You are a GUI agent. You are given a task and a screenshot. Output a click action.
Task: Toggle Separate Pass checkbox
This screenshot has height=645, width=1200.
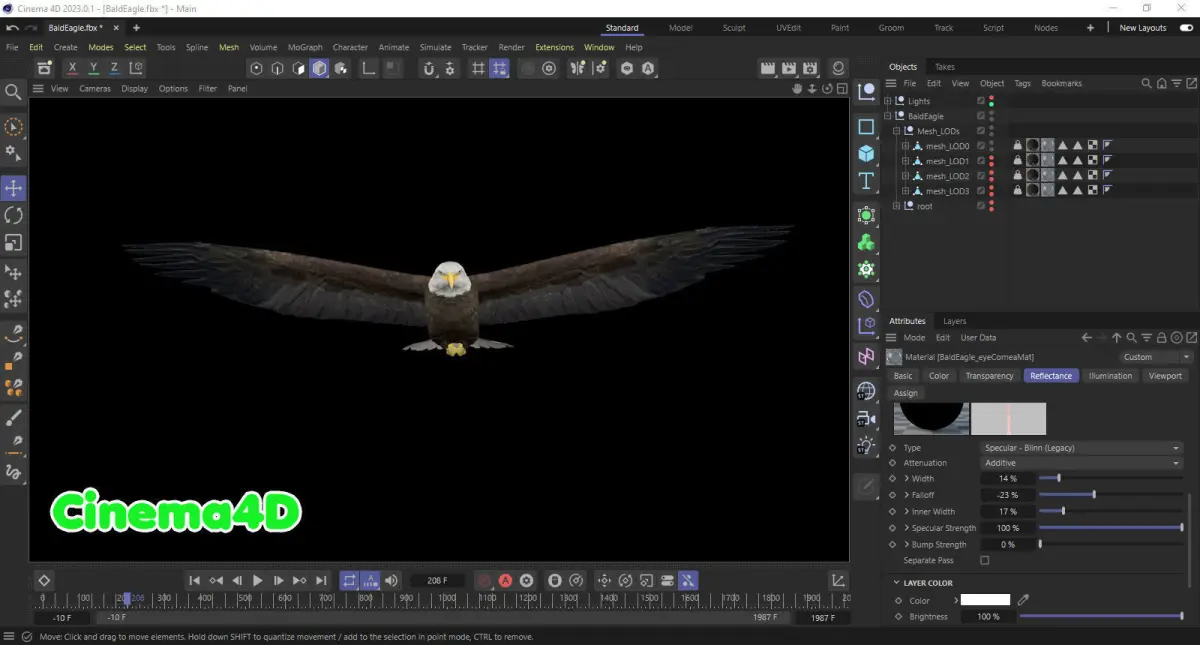[x=985, y=561]
